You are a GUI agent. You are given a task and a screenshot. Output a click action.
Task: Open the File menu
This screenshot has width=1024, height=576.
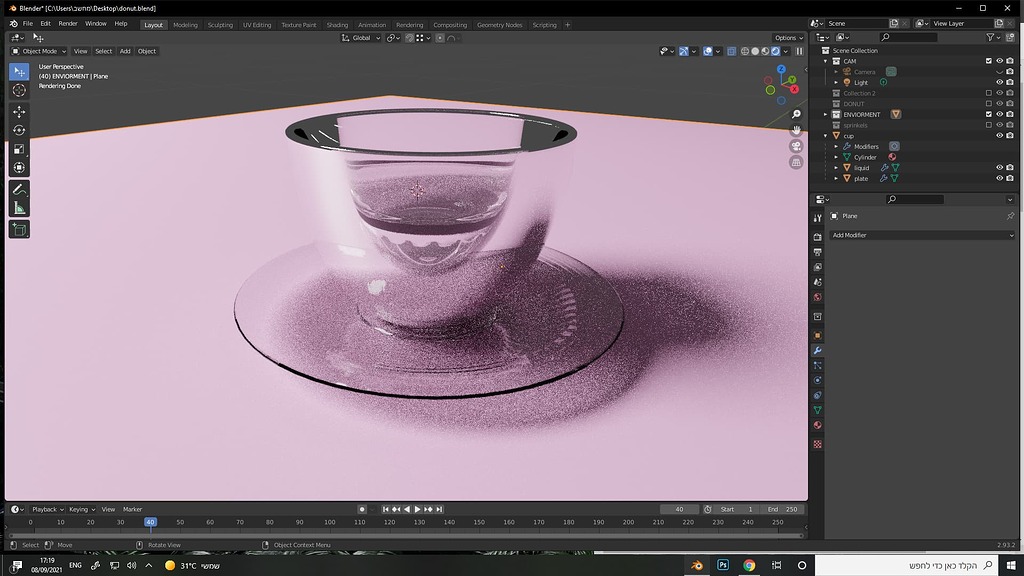[x=27, y=24]
